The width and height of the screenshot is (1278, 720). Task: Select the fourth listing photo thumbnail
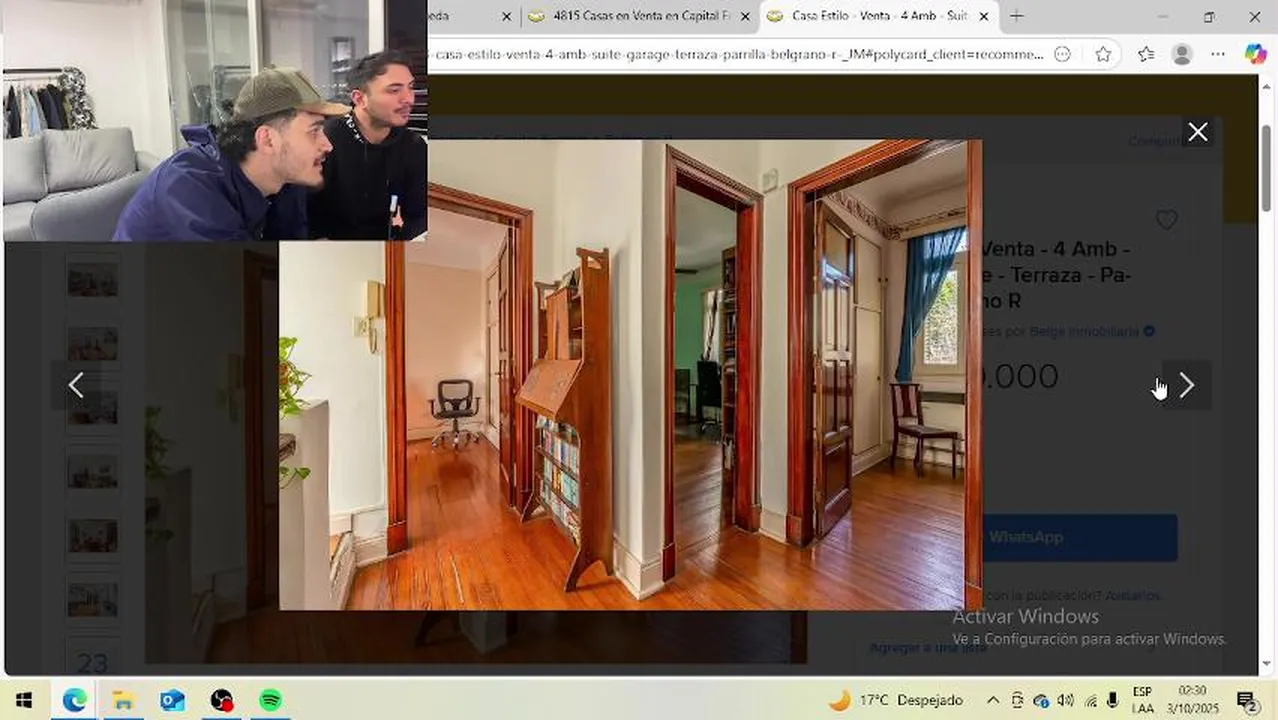pyautogui.click(x=92, y=471)
